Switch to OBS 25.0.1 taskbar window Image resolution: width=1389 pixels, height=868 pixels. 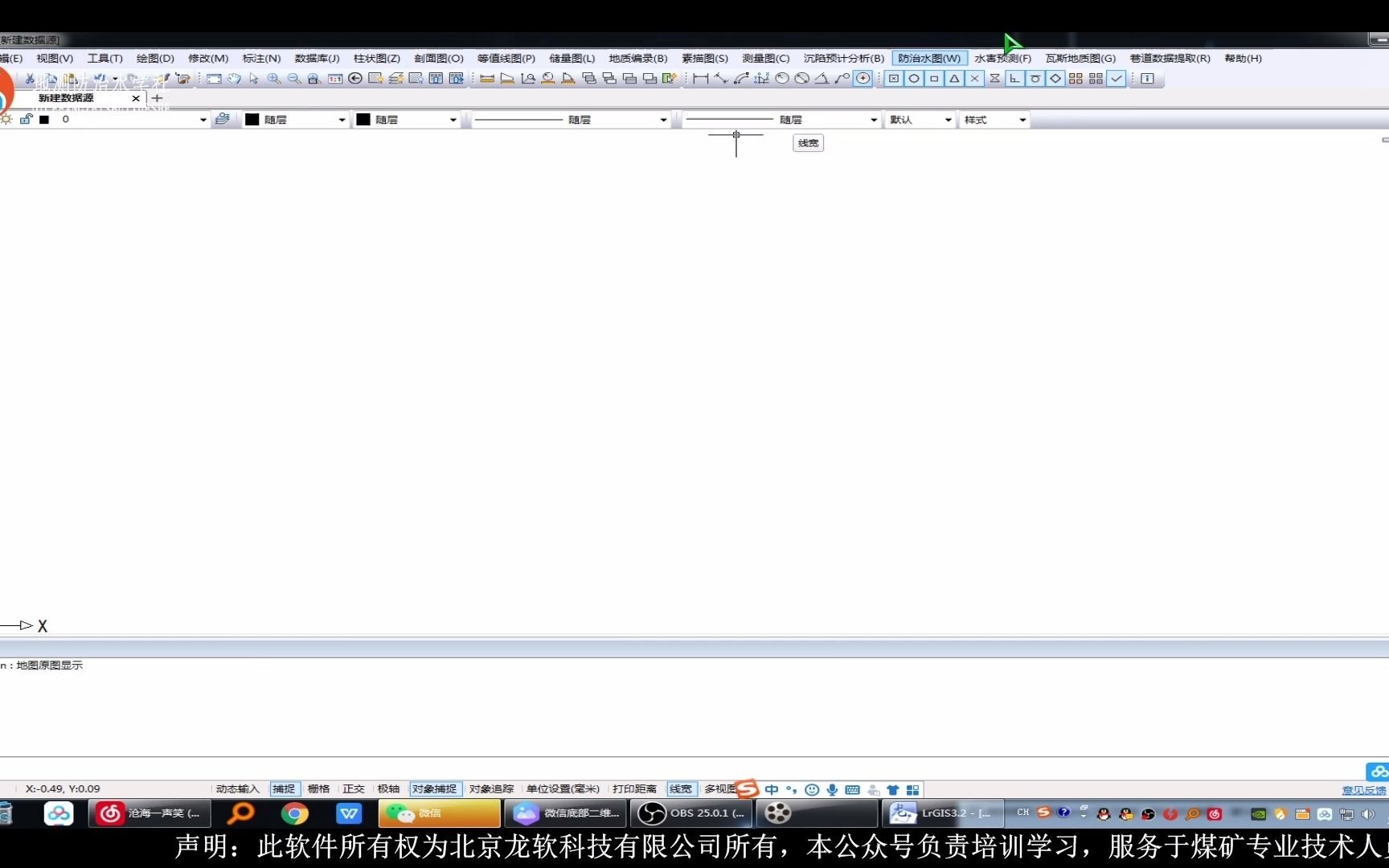pyautogui.click(x=691, y=813)
